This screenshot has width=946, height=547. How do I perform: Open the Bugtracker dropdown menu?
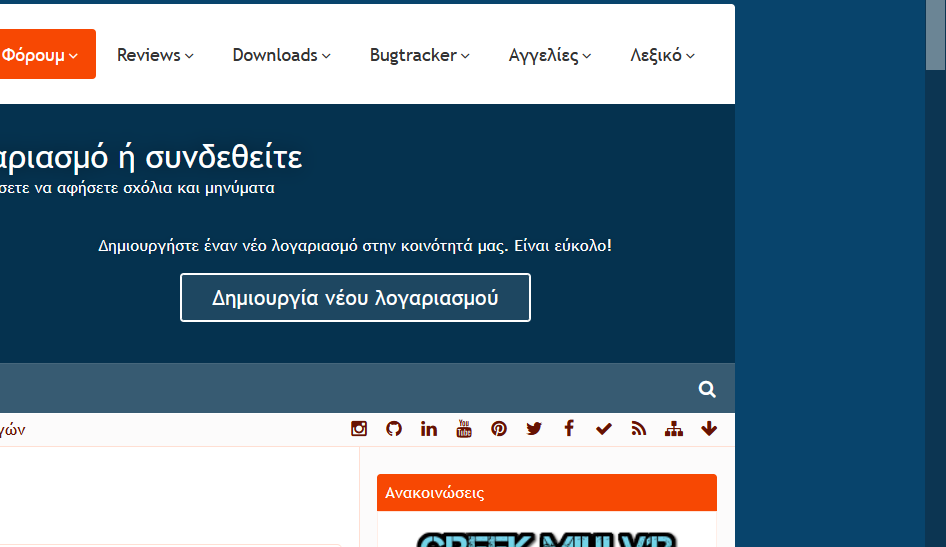coord(419,55)
